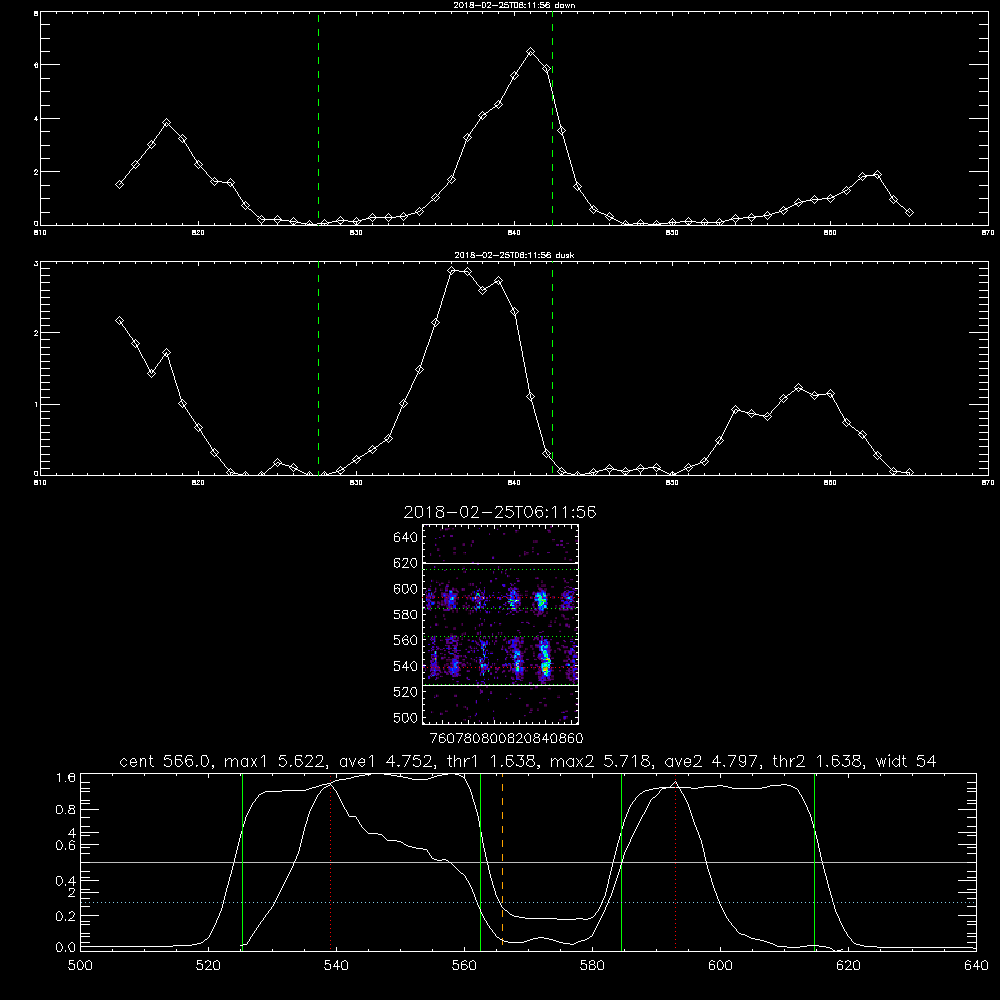Click the left green dashed line in the dawn plot
The height and width of the screenshot is (1000, 1000).
[318, 119]
